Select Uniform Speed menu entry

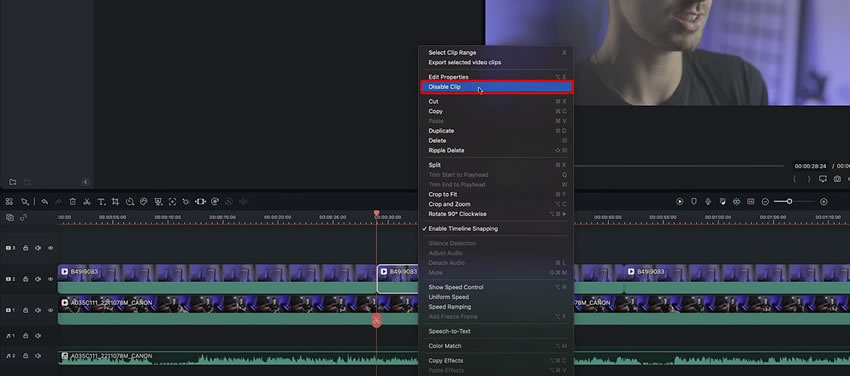(x=496, y=297)
